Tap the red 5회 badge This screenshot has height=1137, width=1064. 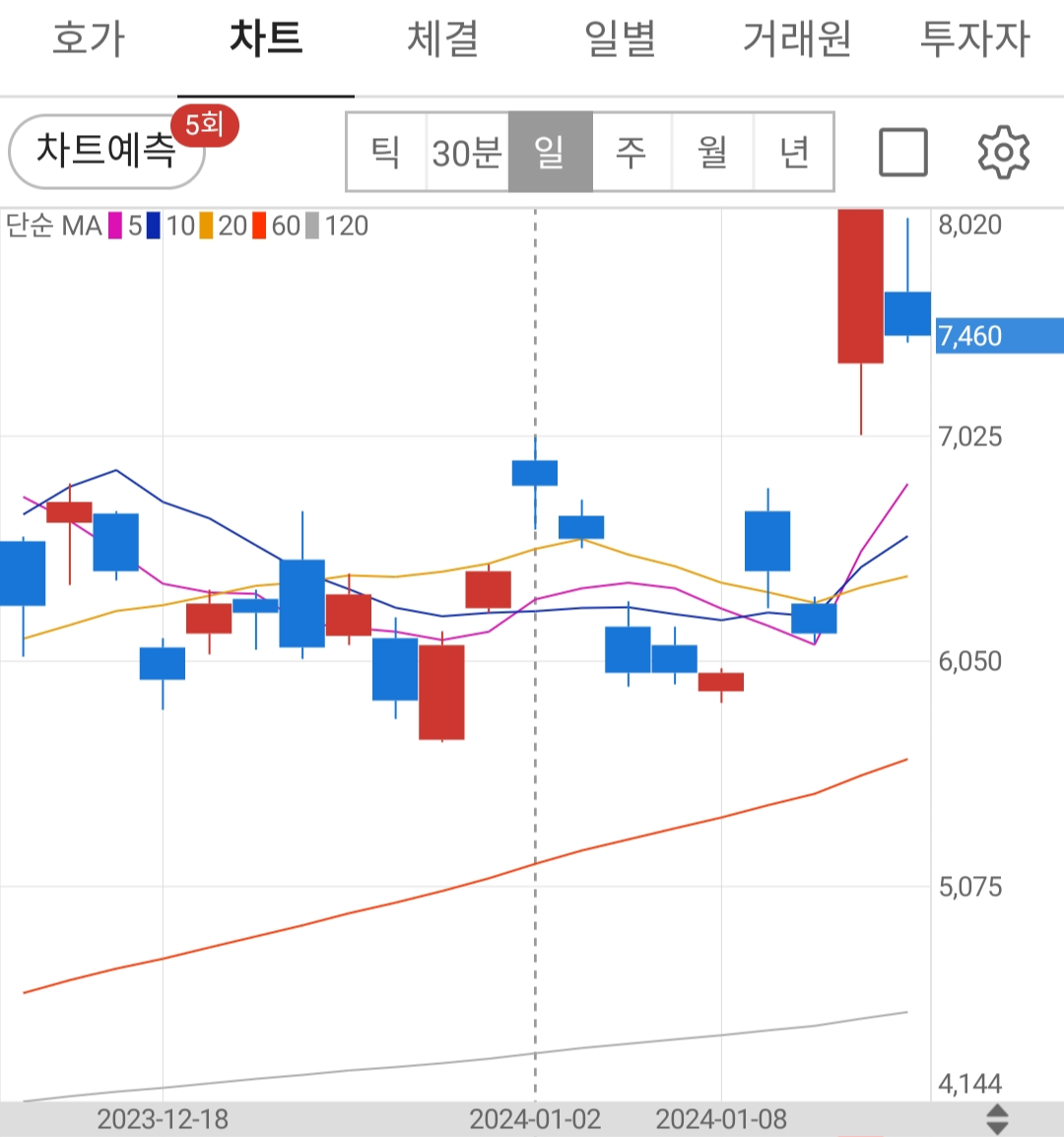[205, 125]
